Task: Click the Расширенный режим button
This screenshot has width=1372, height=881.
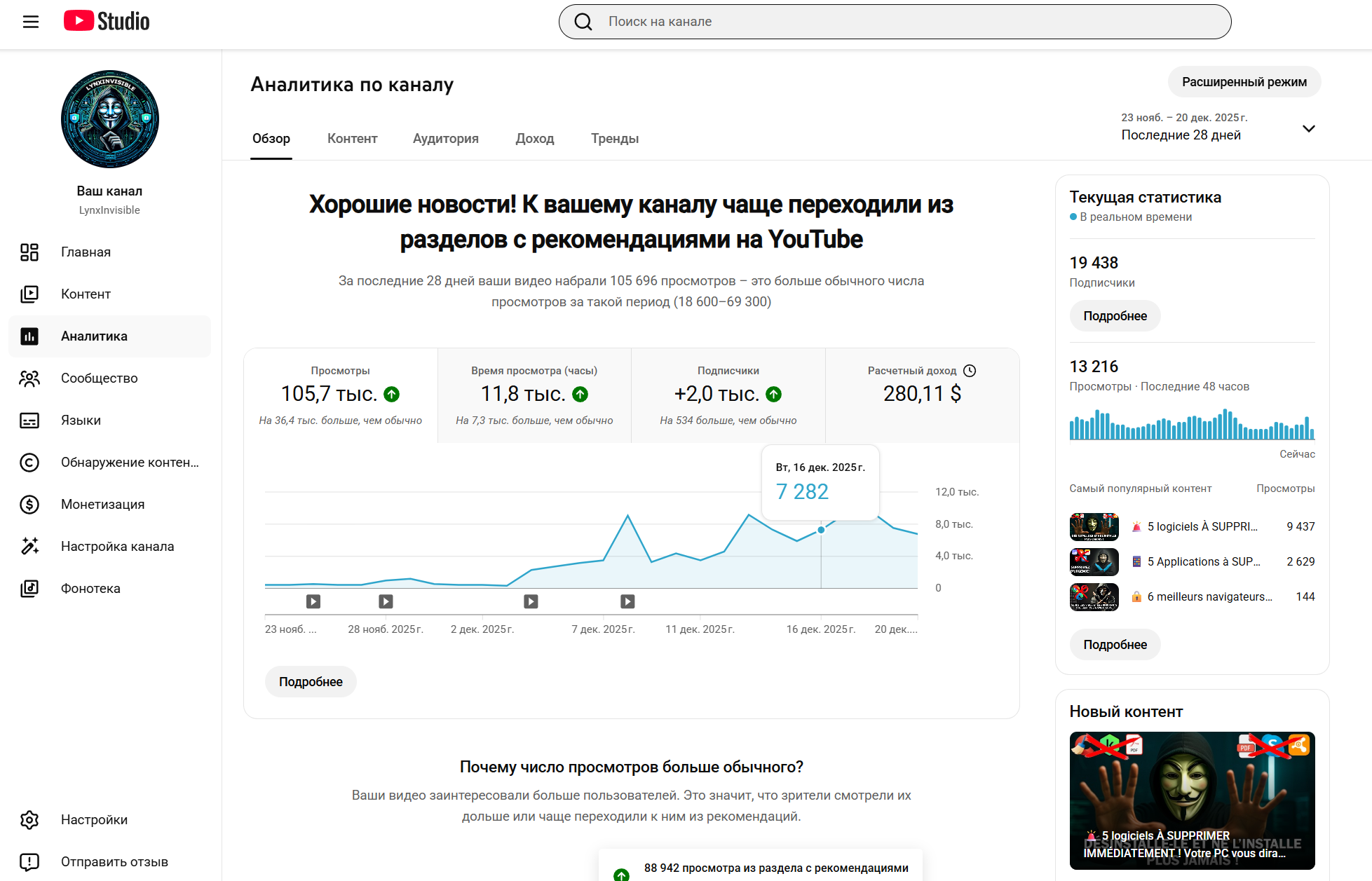Action: coord(1244,82)
